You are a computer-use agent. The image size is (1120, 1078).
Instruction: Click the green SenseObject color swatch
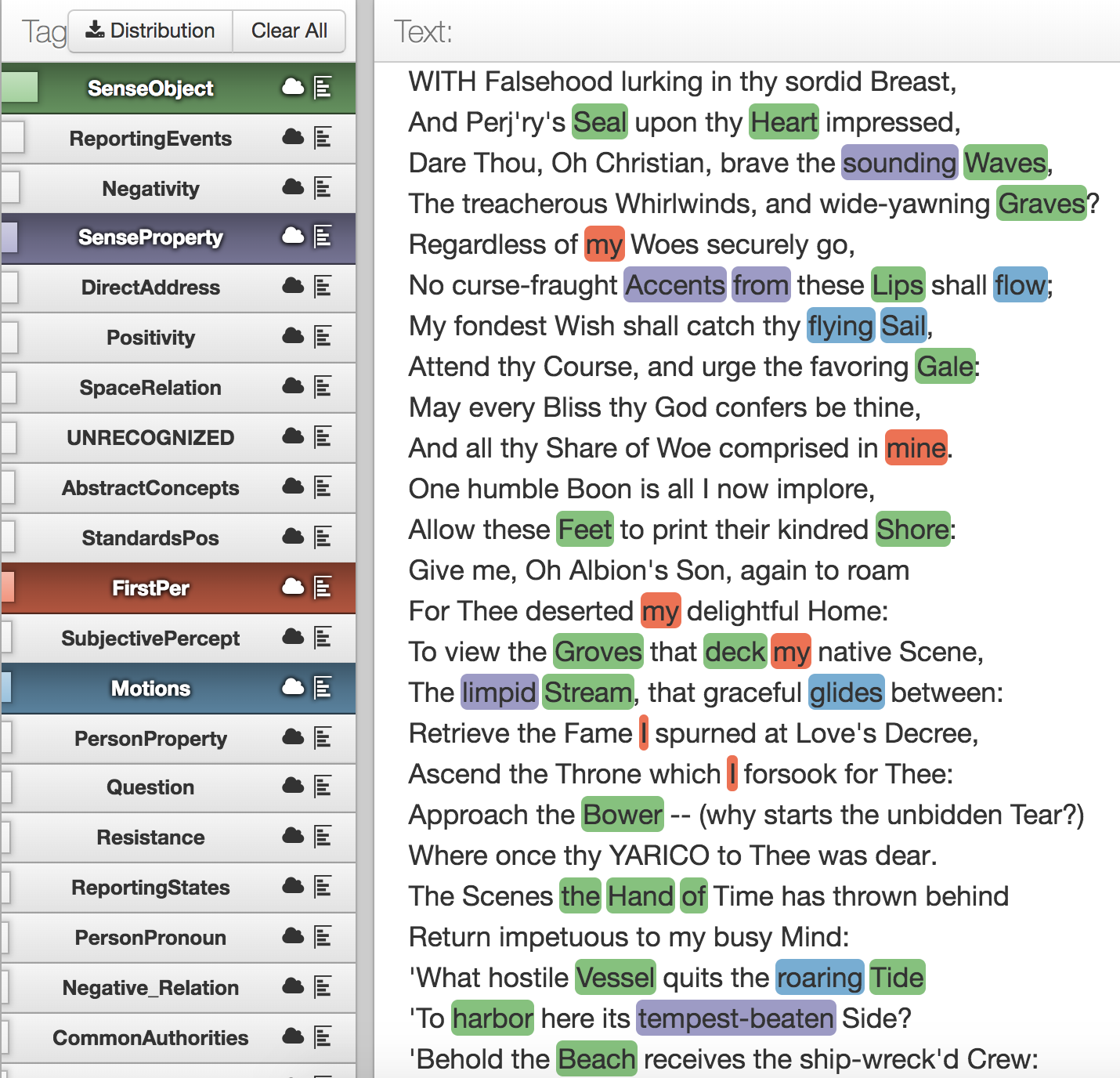(x=20, y=87)
